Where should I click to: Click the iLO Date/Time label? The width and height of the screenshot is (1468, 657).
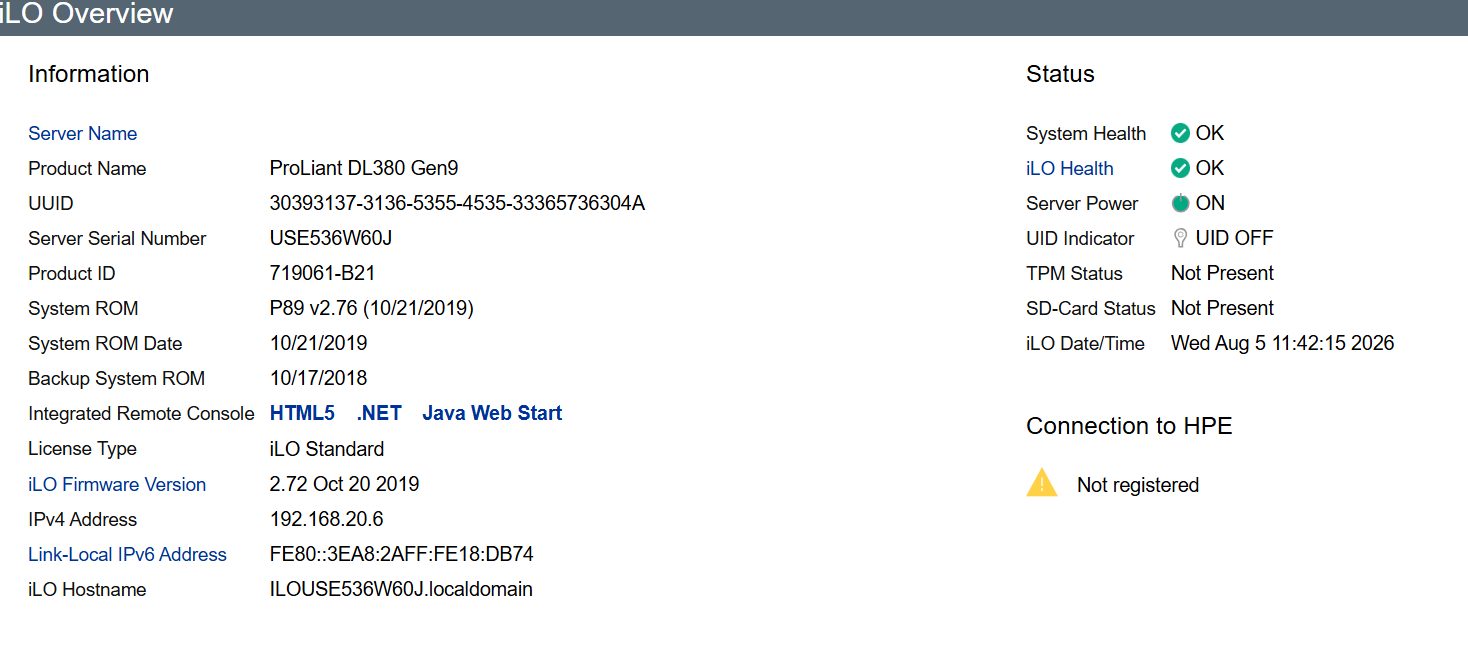pyautogui.click(x=1085, y=343)
